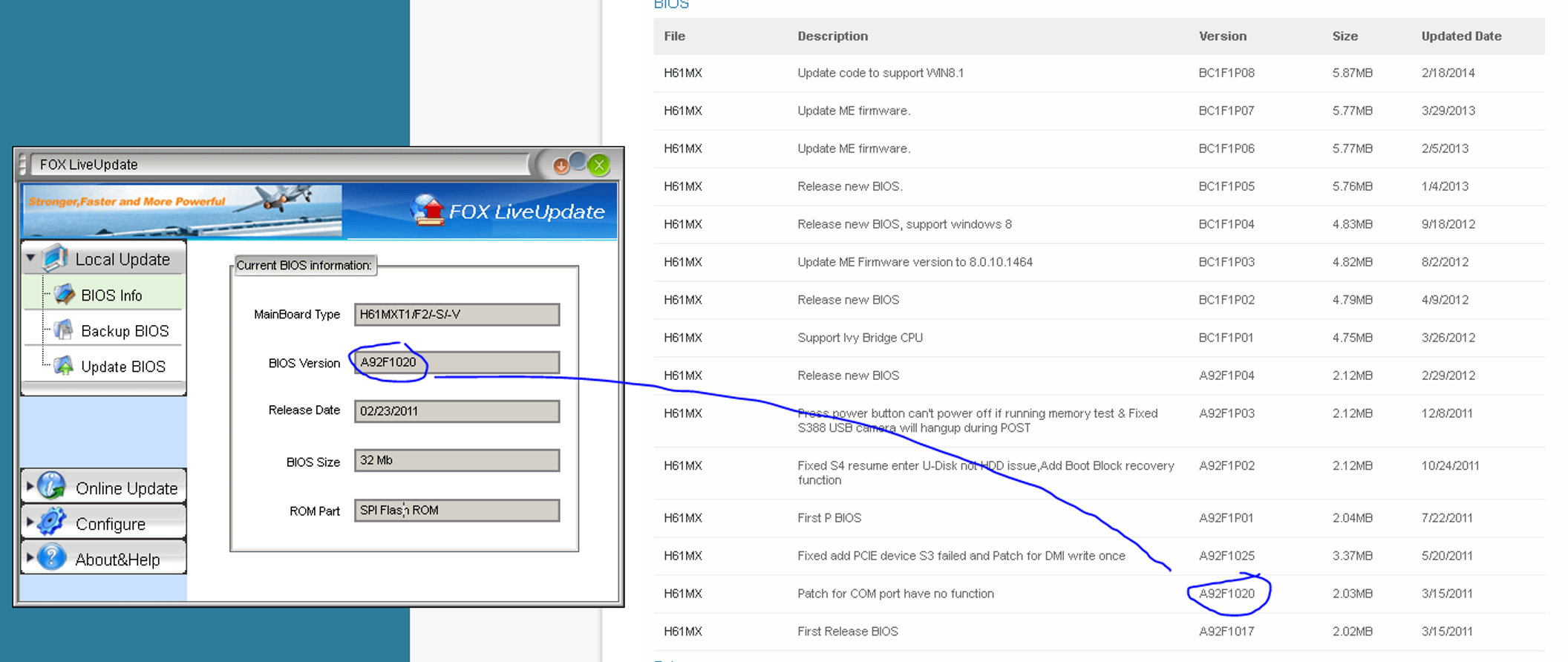1568x662 pixels.
Task: Click the 'Release new BIOS.' description for BC1F1P05
Action: (x=850, y=186)
